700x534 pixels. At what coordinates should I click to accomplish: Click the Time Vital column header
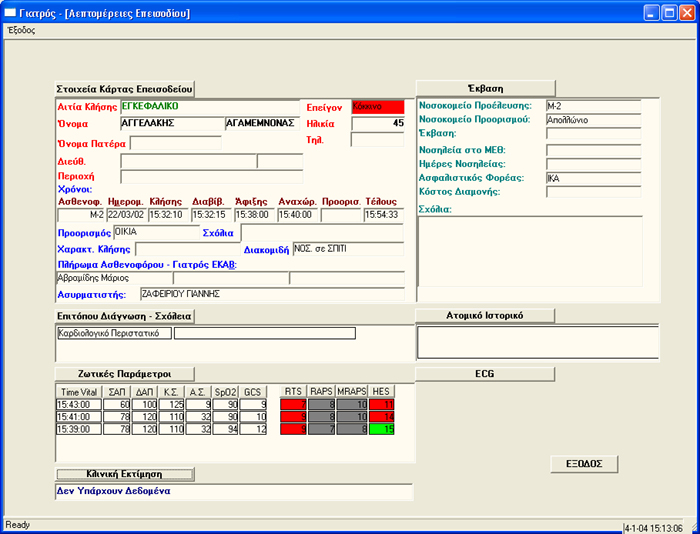point(79,392)
